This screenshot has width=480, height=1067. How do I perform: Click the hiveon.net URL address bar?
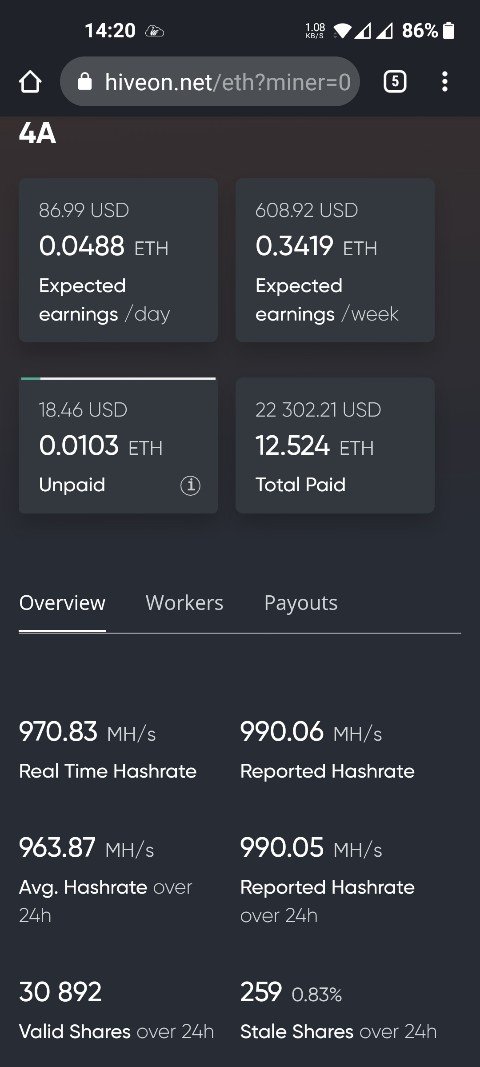click(210, 82)
